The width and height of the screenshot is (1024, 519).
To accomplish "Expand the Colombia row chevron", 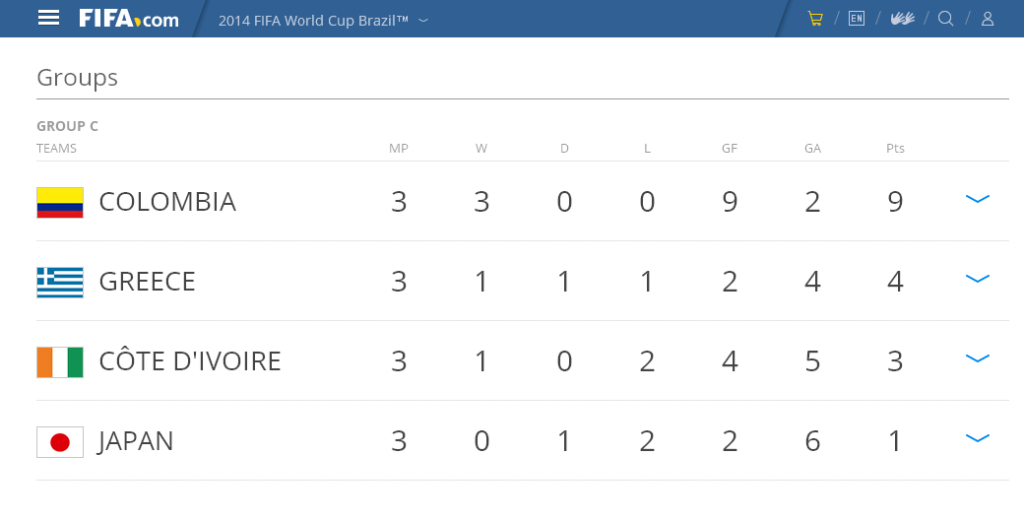I will coord(978,199).
